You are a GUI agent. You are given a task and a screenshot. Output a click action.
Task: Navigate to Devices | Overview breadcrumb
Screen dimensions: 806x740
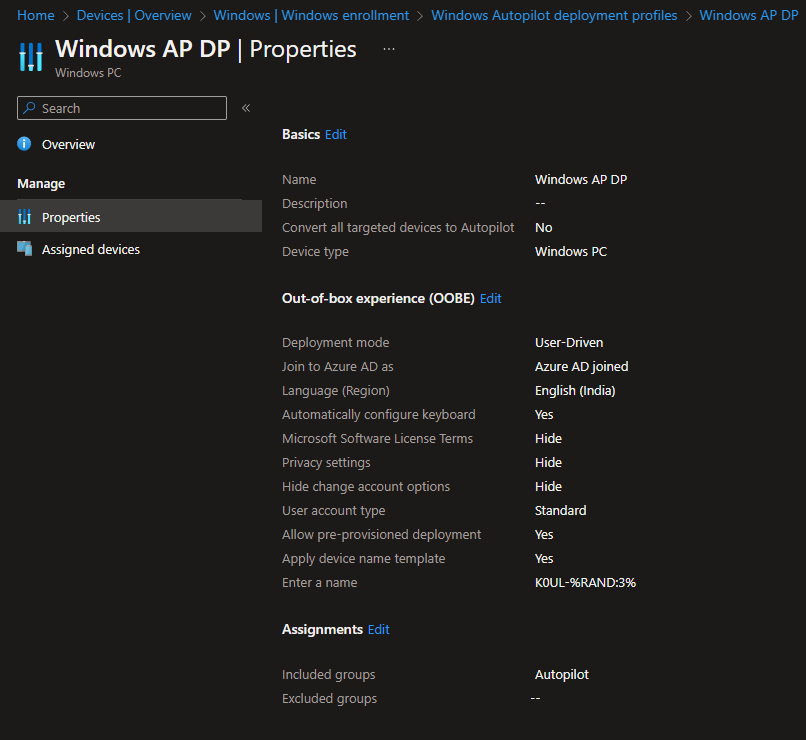click(x=134, y=15)
